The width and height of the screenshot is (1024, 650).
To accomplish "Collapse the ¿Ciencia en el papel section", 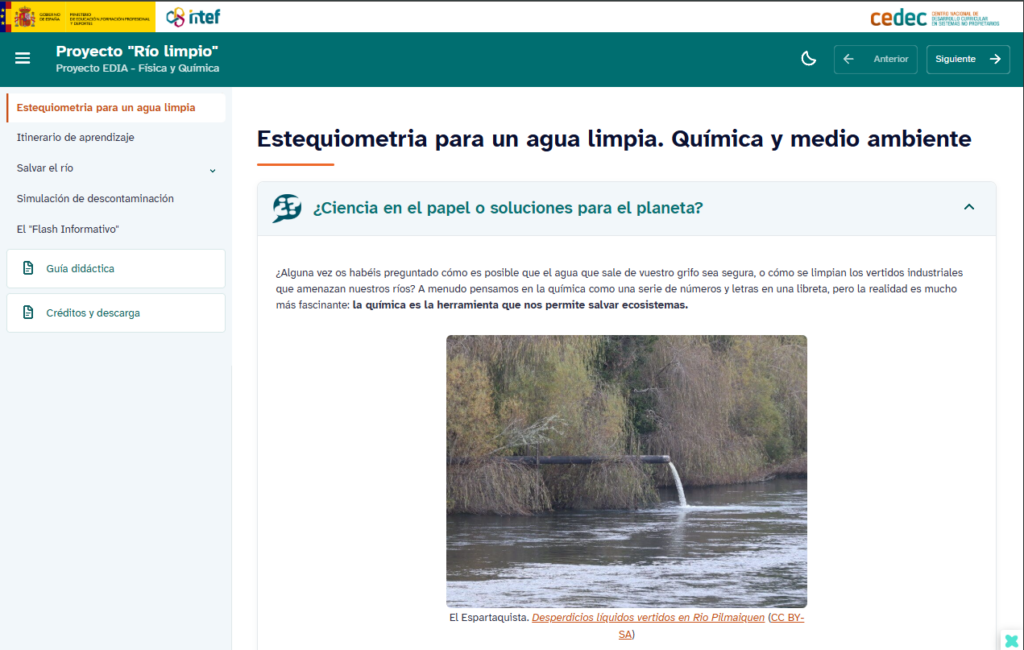I will click(x=968, y=207).
